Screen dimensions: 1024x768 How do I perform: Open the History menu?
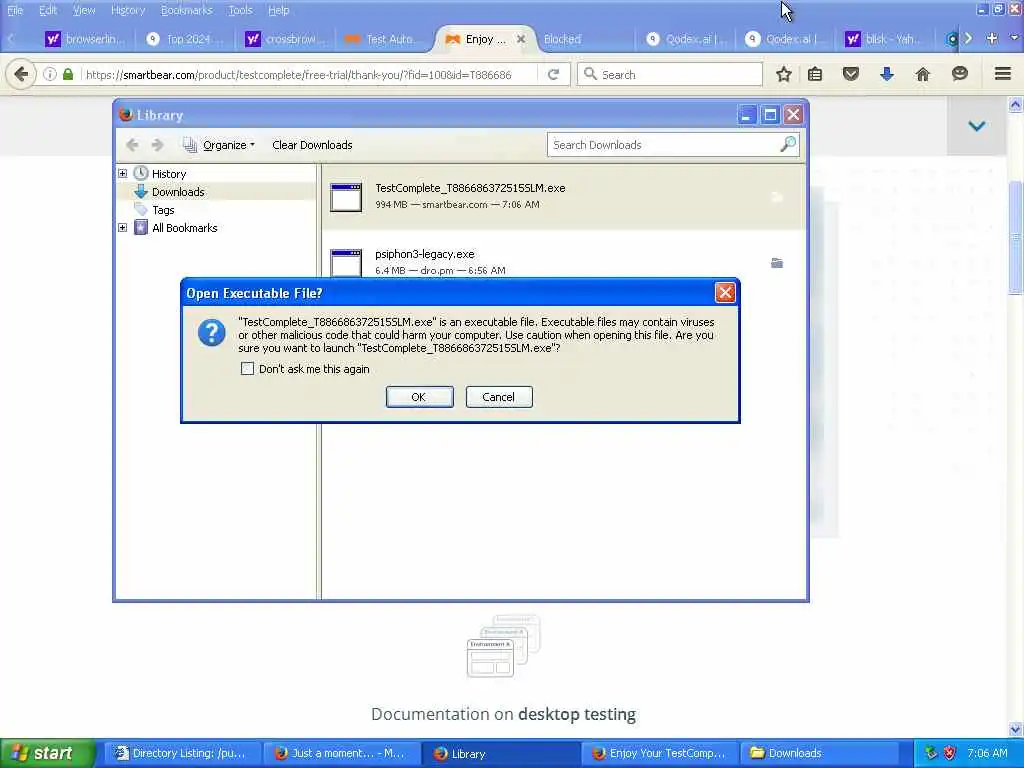click(x=128, y=10)
